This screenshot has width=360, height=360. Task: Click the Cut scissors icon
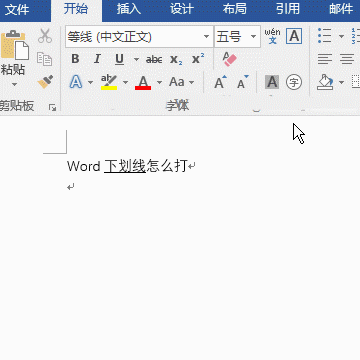(45, 36)
